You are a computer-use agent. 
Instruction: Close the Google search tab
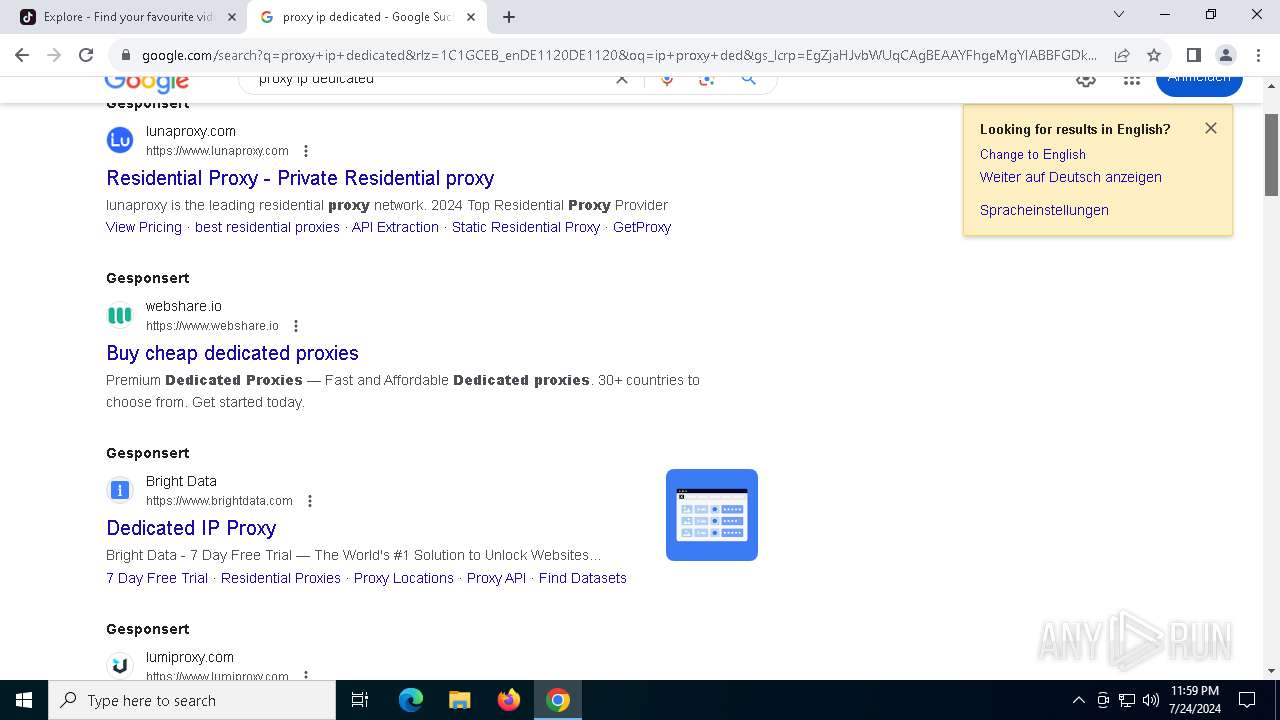tap(470, 17)
